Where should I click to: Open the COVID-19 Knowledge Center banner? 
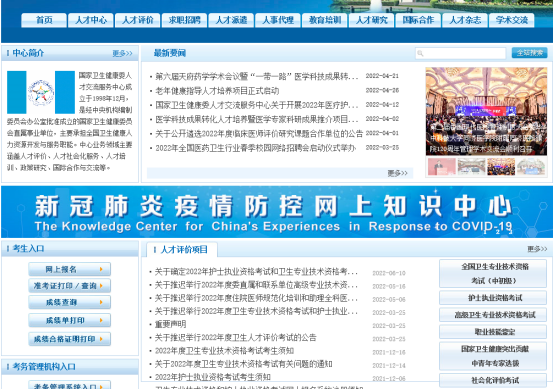click(276, 212)
